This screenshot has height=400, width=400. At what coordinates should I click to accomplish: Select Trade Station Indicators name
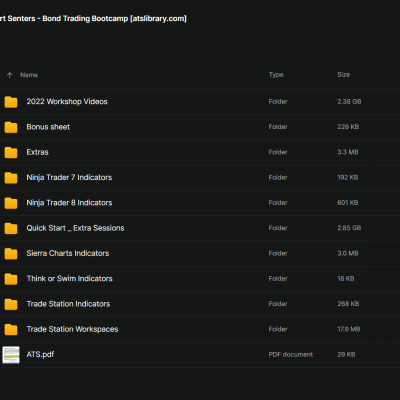(68, 304)
